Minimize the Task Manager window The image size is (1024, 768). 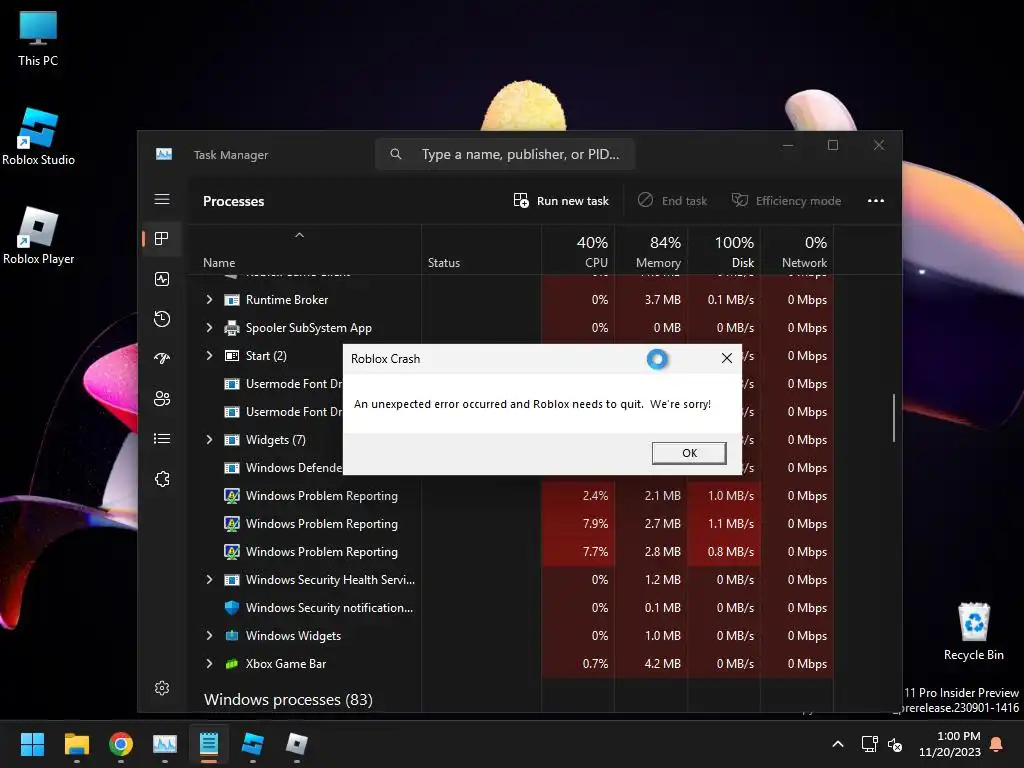coord(788,145)
